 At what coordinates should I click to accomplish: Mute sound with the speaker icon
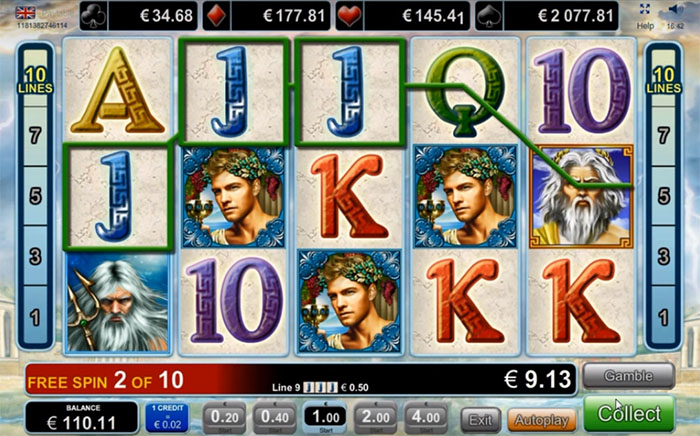point(675,9)
